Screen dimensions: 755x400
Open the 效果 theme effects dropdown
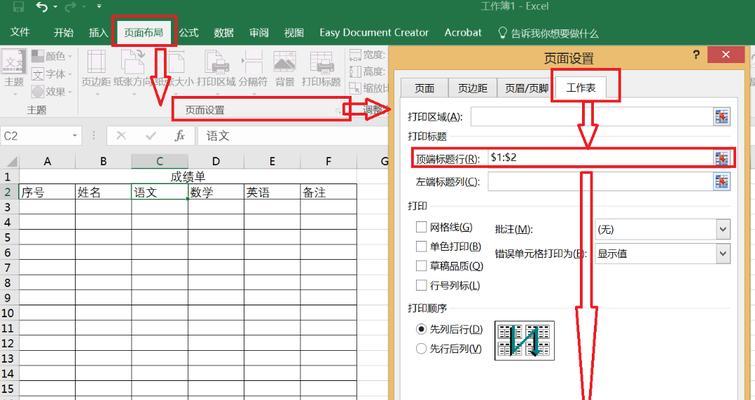[52, 91]
